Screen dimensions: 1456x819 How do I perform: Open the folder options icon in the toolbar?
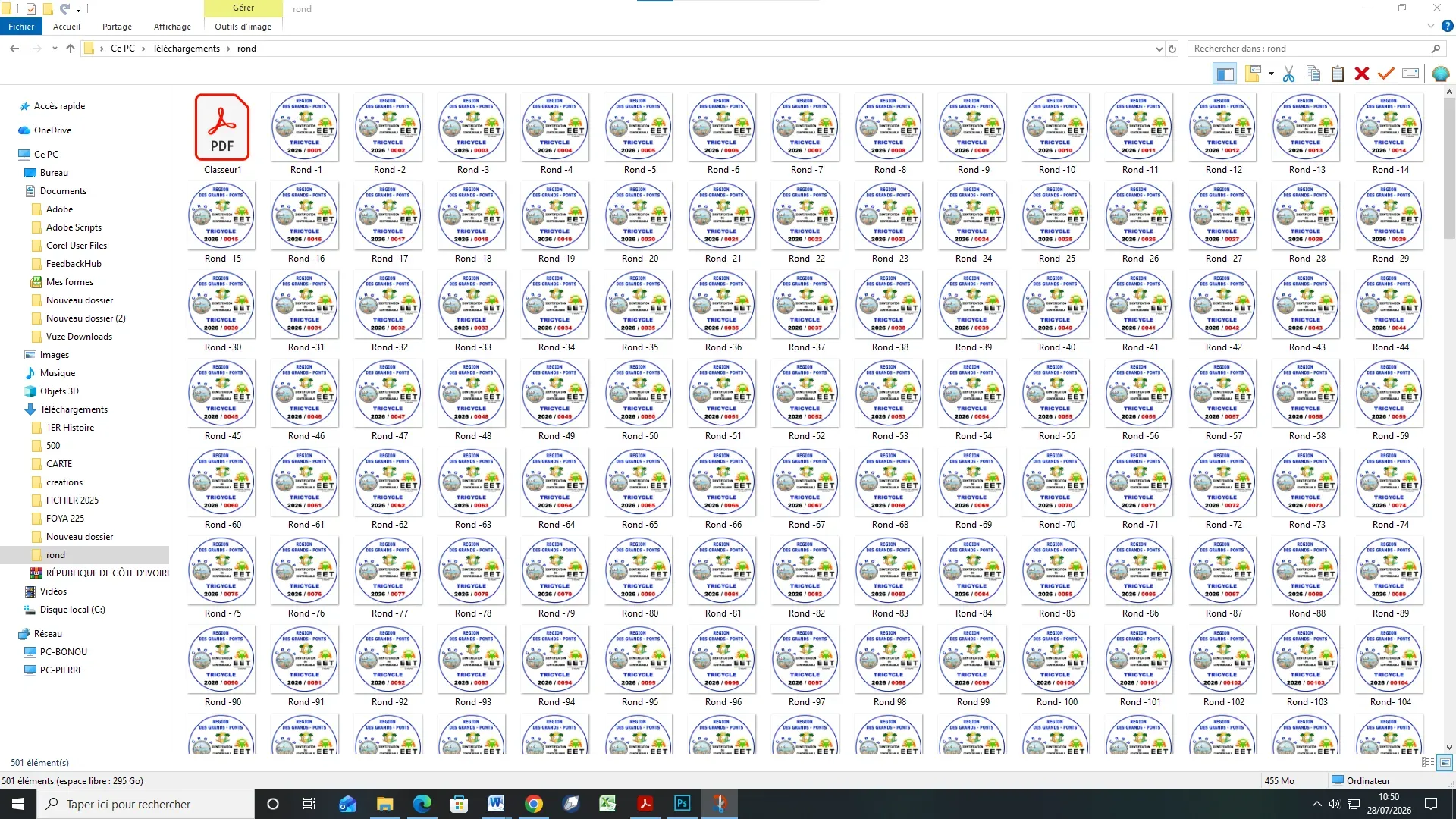[1253, 74]
